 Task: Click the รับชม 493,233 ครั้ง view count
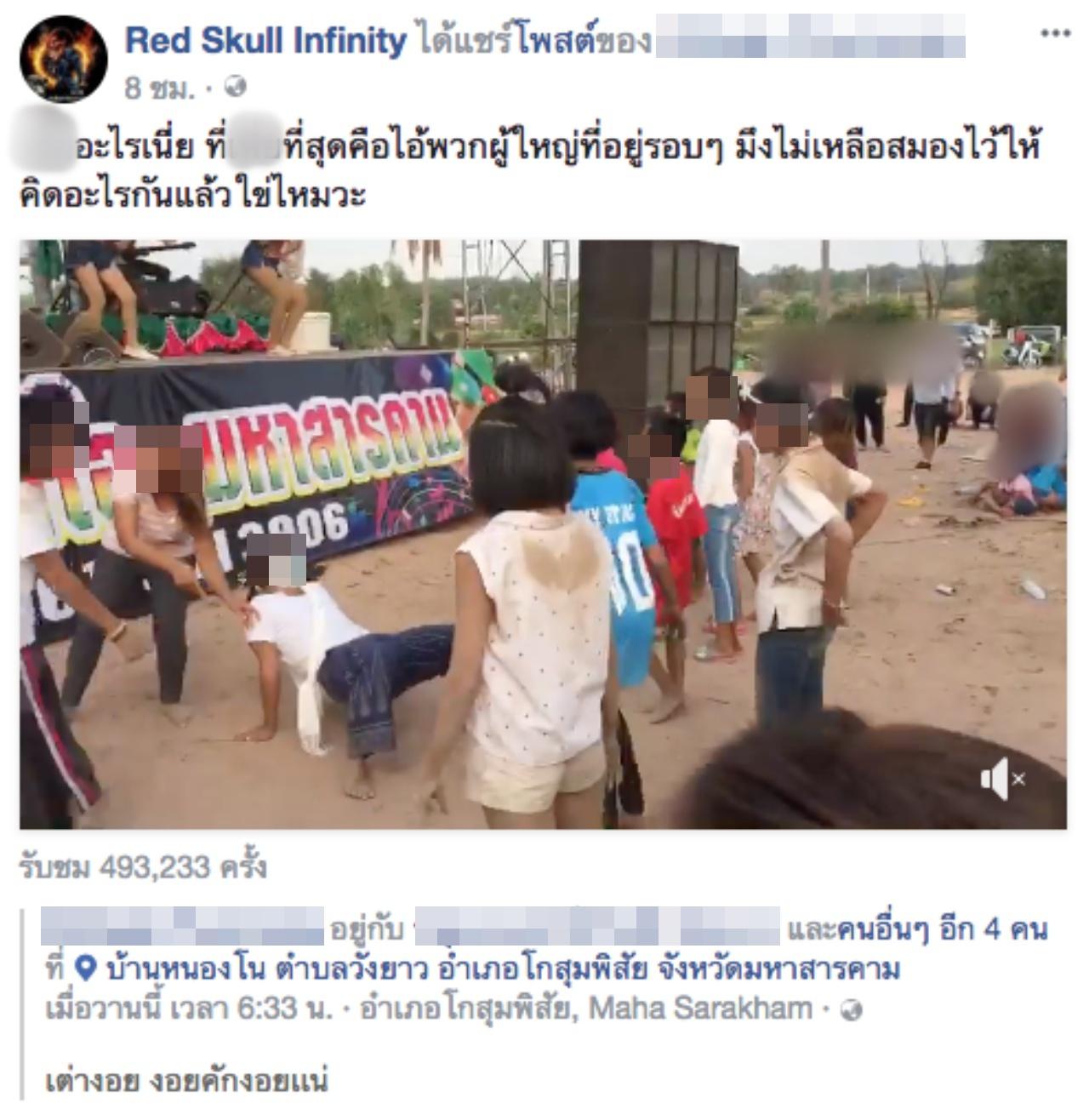click(143, 867)
